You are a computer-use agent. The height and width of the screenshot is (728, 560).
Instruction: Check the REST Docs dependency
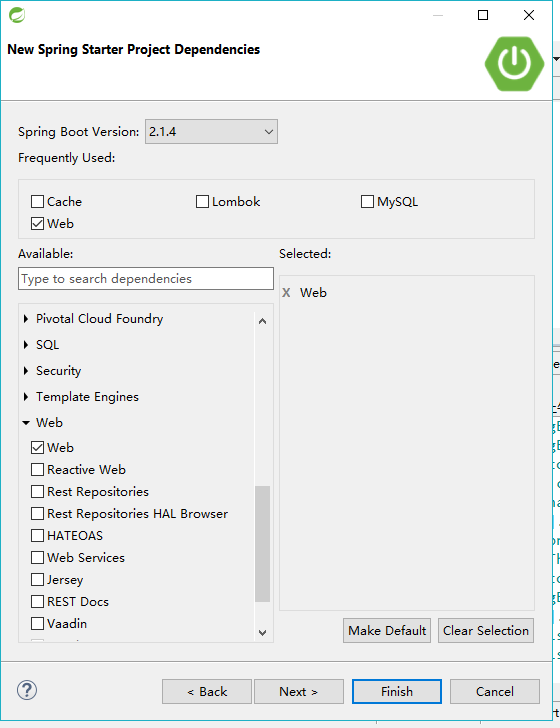[x=37, y=602]
